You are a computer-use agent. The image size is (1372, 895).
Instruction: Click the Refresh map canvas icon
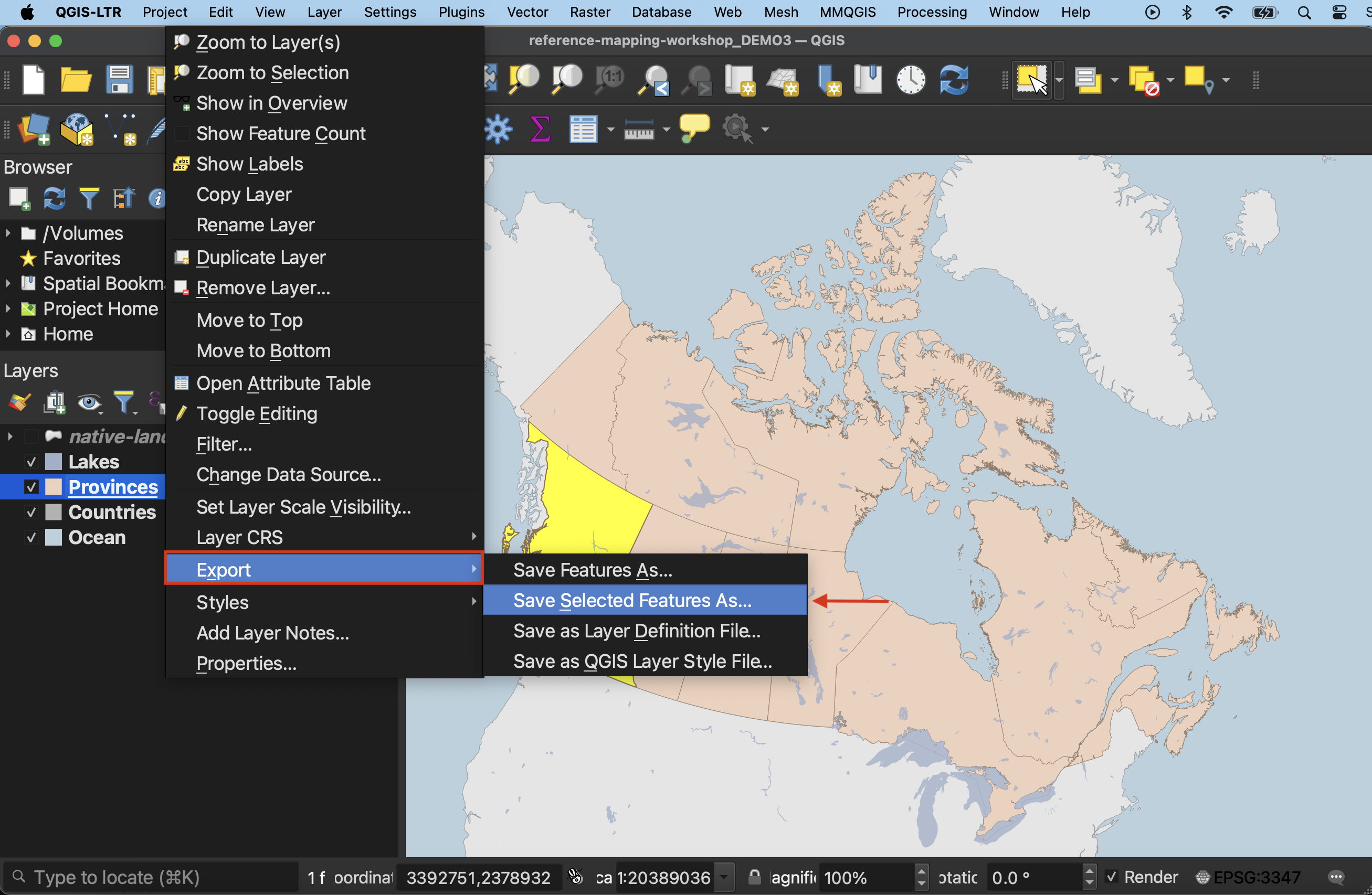[954, 79]
